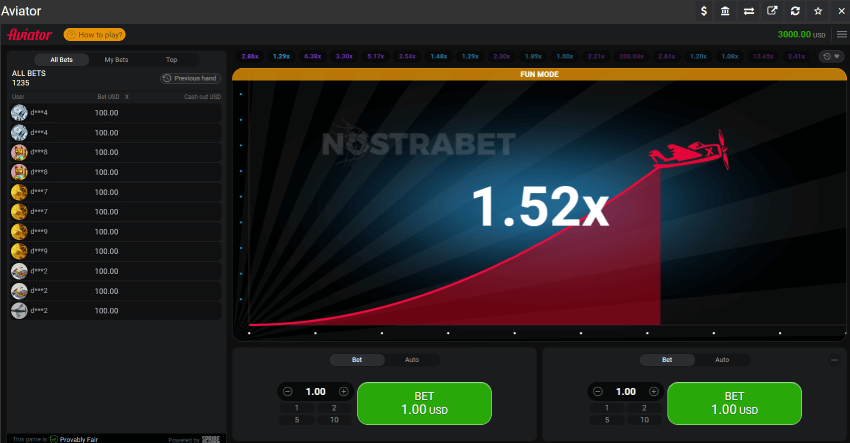Click the Spribe logo
Screen dimensions: 850x443
click(211, 439)
